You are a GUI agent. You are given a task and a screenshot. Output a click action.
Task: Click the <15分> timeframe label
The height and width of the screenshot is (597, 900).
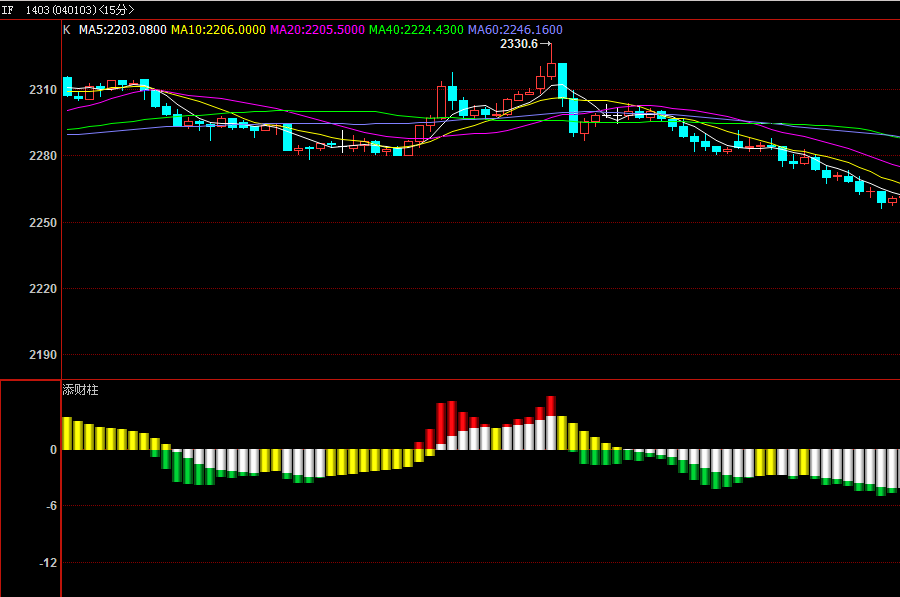pyautogui.click(x=117, y=10)
